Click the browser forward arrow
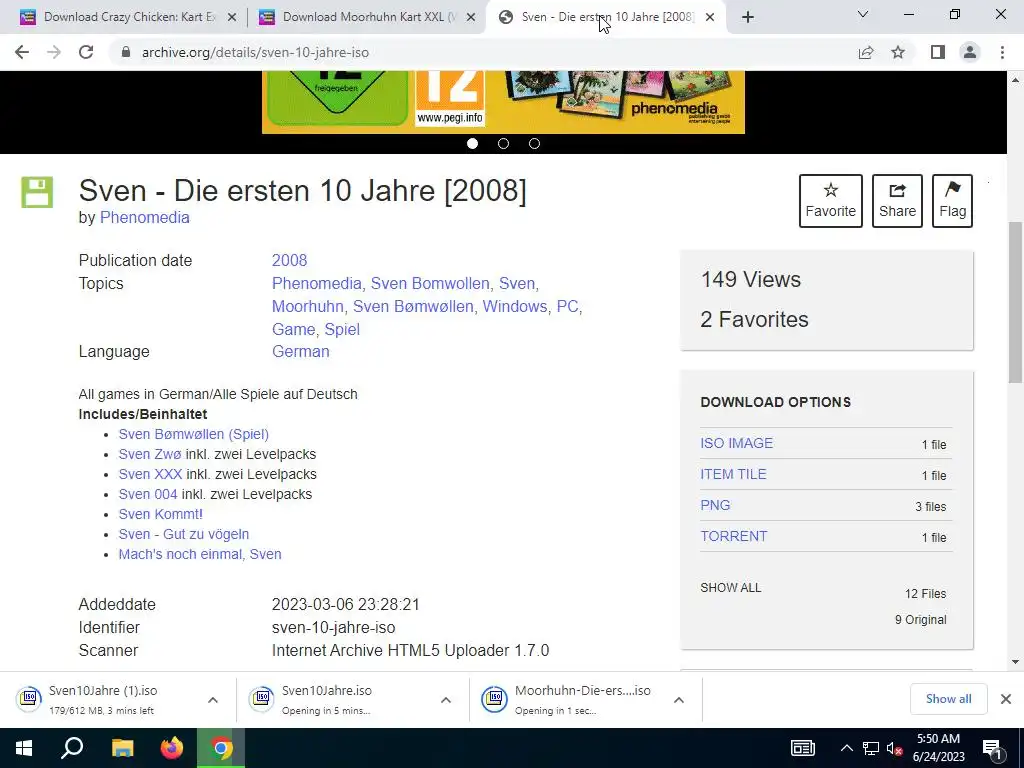 click(x=54, y=52)
